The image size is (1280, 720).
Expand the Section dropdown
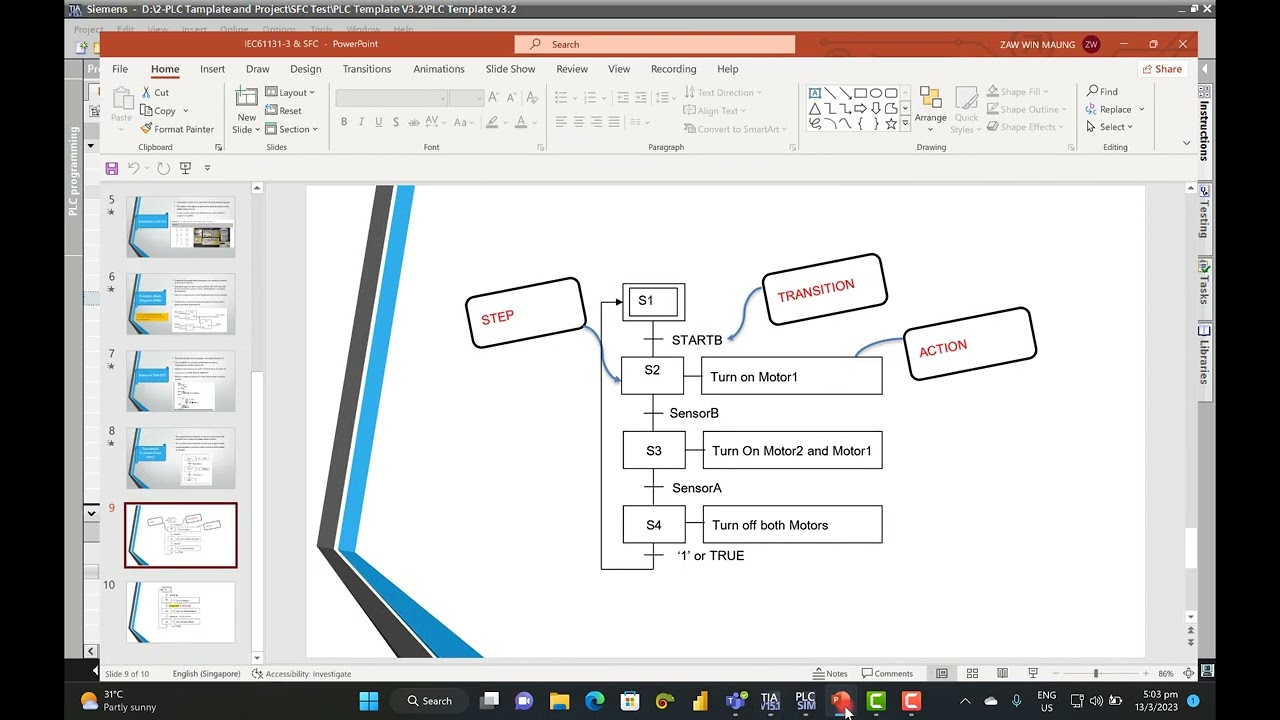pyautogui.click(x=291, y=129)
